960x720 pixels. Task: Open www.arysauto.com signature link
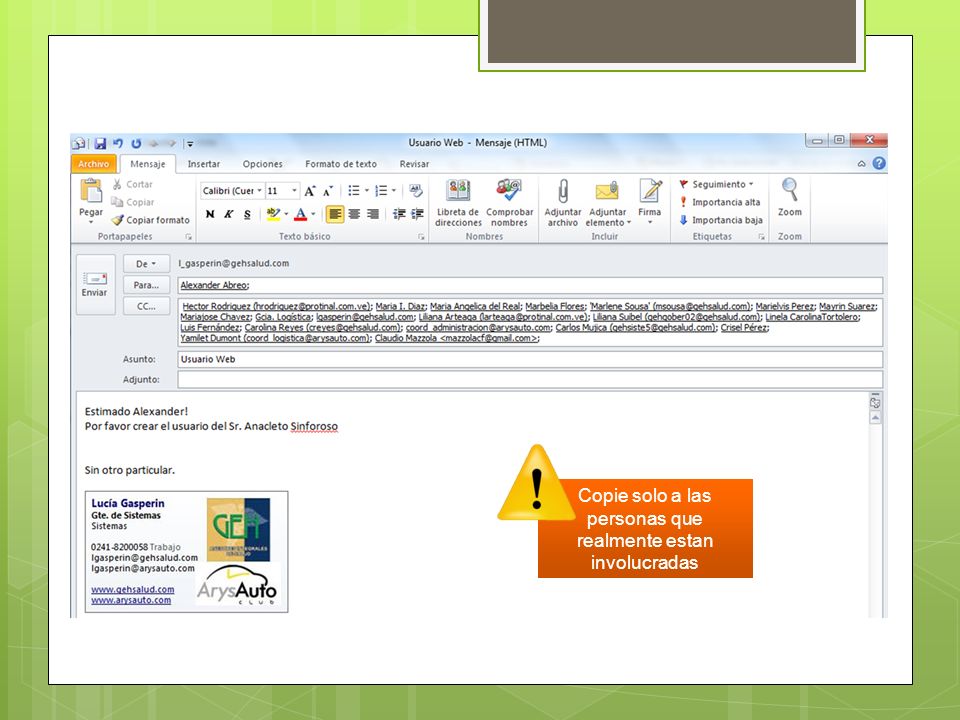[x=131, y=600]
